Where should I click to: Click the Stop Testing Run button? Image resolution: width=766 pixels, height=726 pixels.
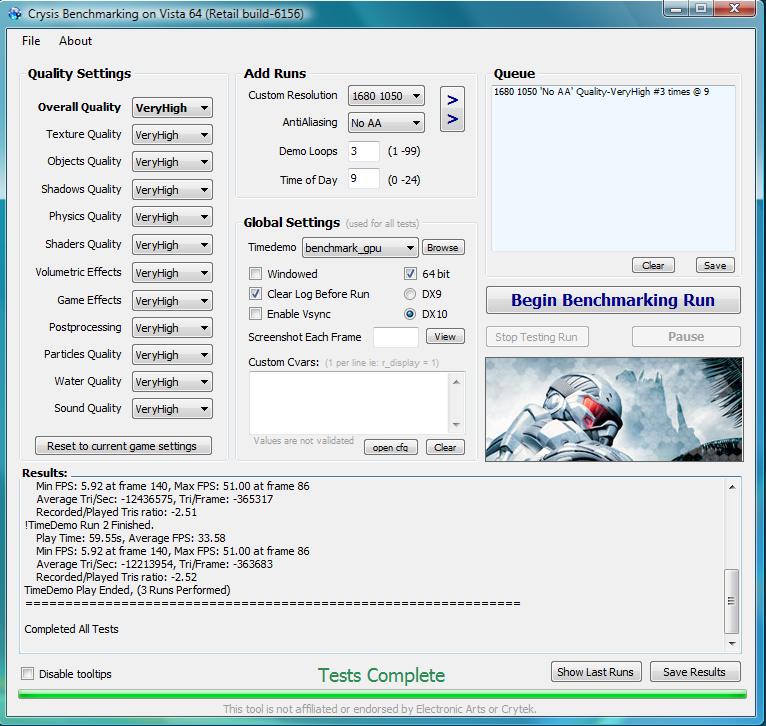[537, 337]
